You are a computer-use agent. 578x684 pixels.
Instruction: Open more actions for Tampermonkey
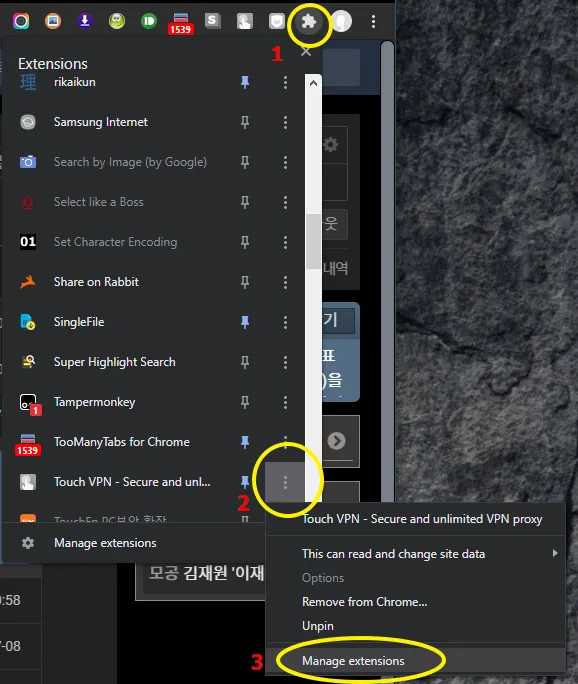click(285, 402)
